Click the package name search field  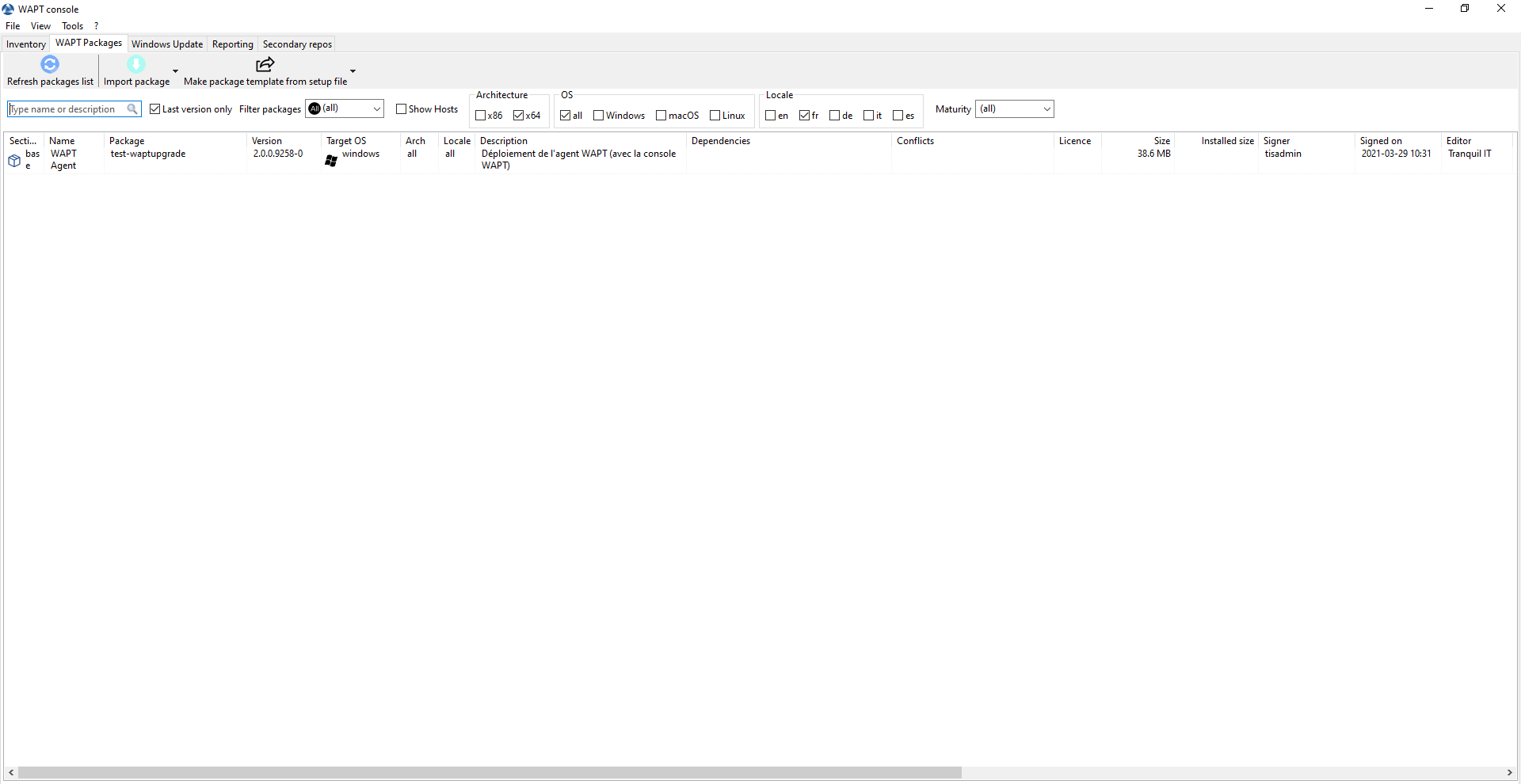(67, 109)
